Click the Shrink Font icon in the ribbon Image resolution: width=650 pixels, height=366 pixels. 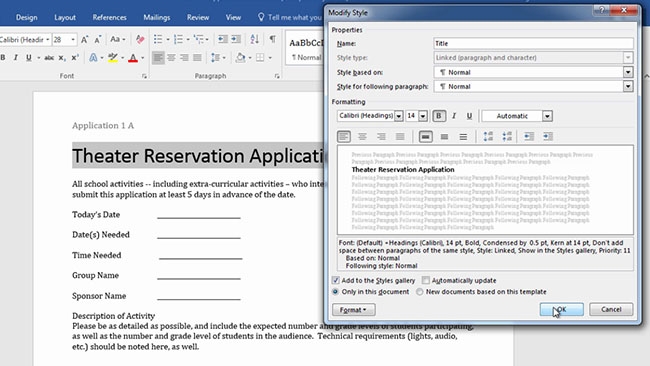tap(98, 40)
